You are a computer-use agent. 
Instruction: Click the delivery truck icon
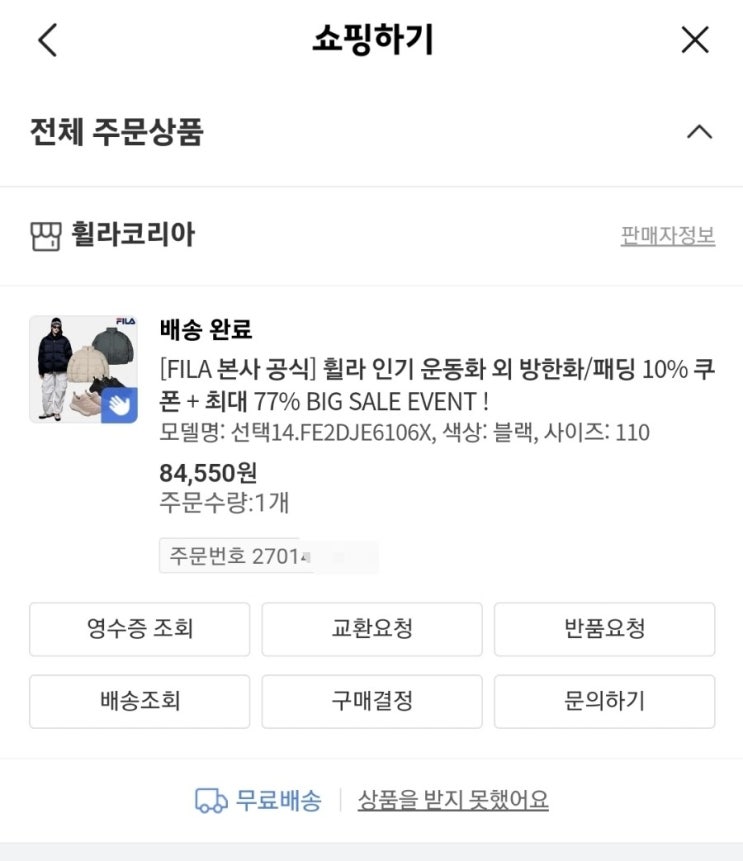210,800
